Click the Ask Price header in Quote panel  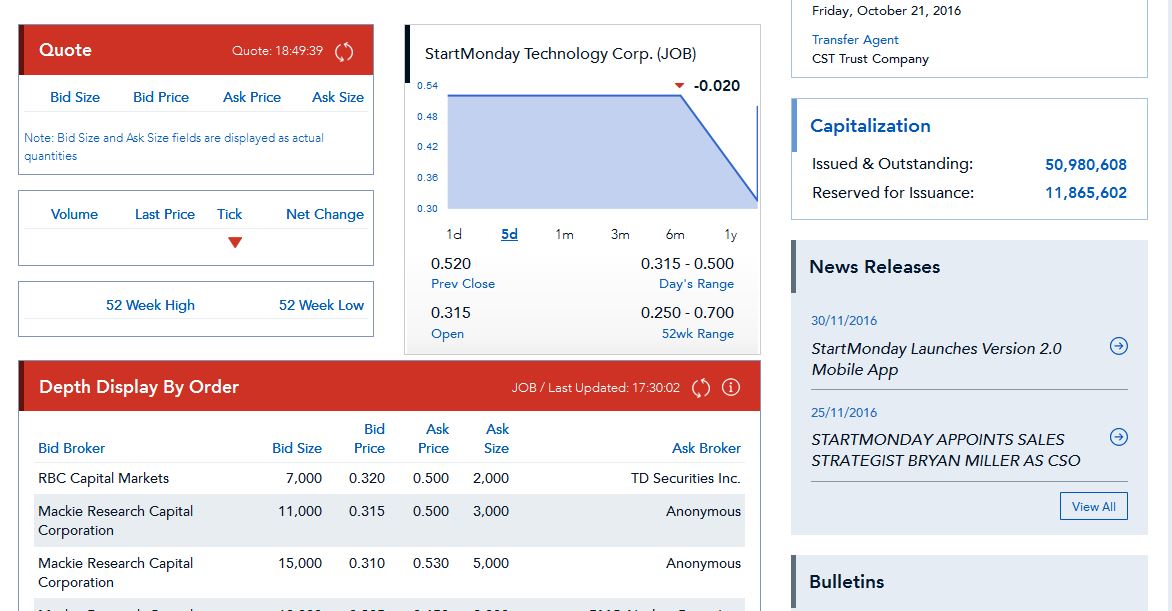point(252,97)
